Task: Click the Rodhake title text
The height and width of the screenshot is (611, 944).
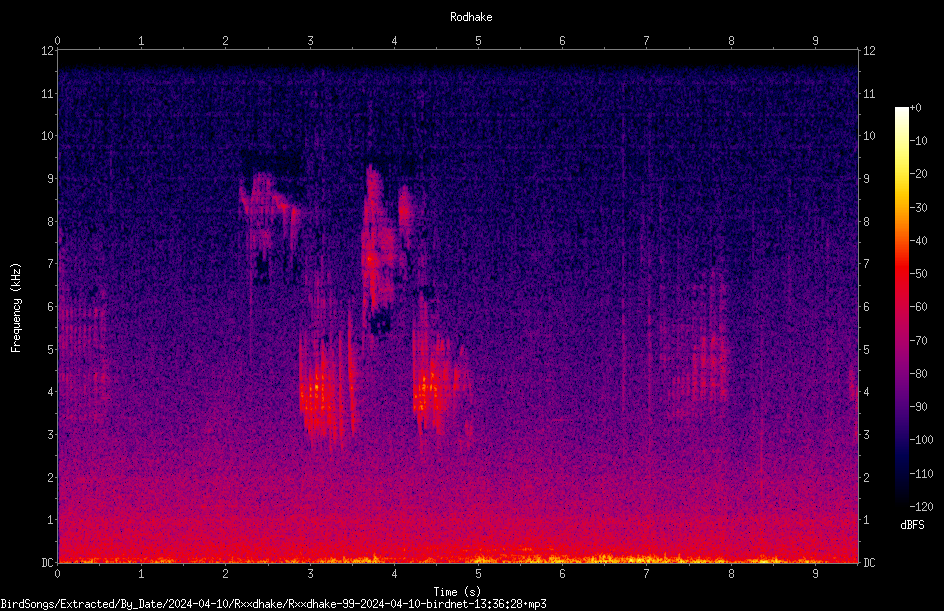Action: [471, 17]
